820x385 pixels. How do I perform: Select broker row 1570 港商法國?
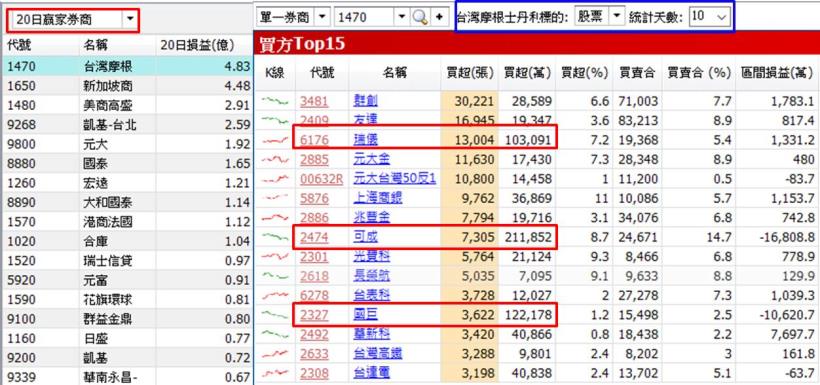pos(128,222)
